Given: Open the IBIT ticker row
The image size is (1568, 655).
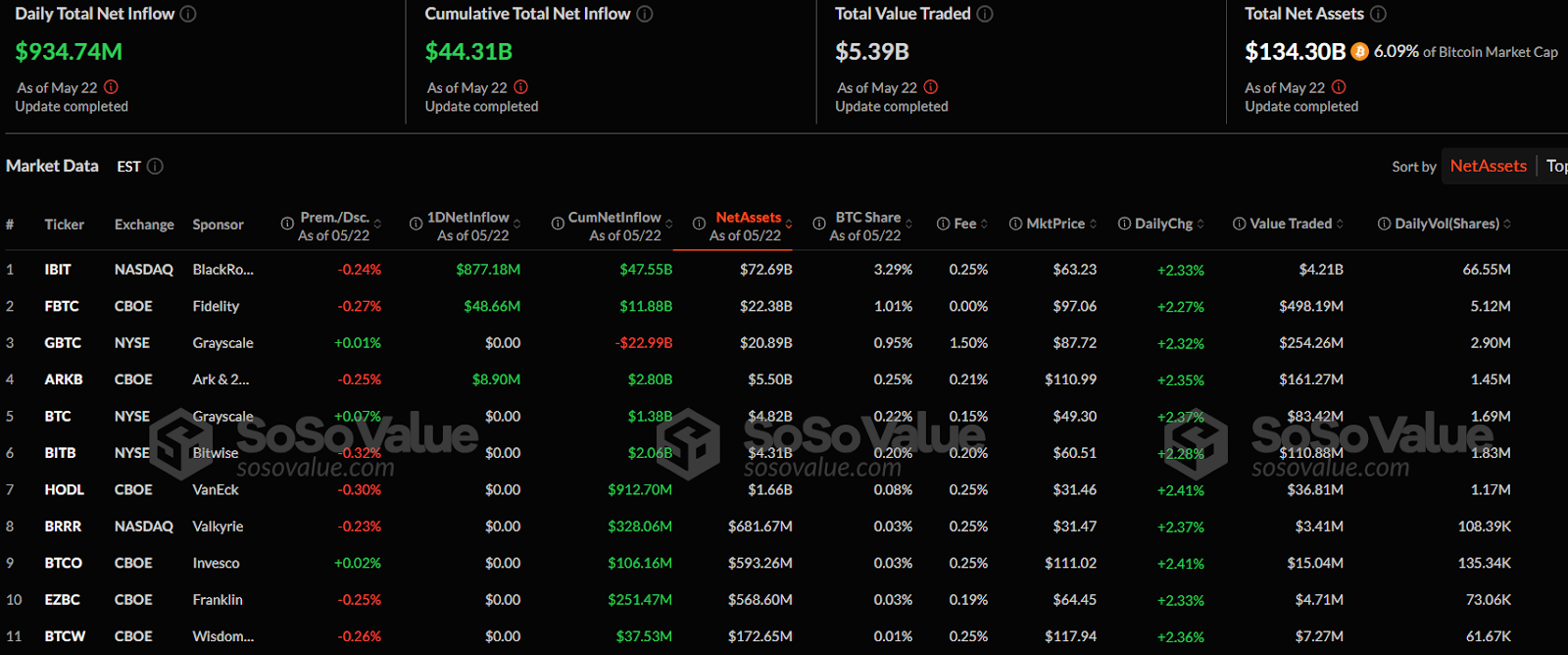Looking at the screenshot, I should (x=58, y=269).
